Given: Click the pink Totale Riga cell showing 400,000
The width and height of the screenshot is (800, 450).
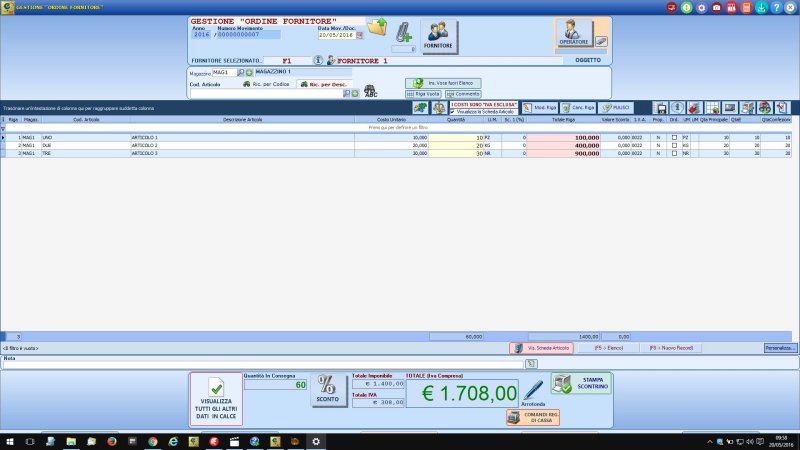Looking at the screenshot, I should point(564,145).
